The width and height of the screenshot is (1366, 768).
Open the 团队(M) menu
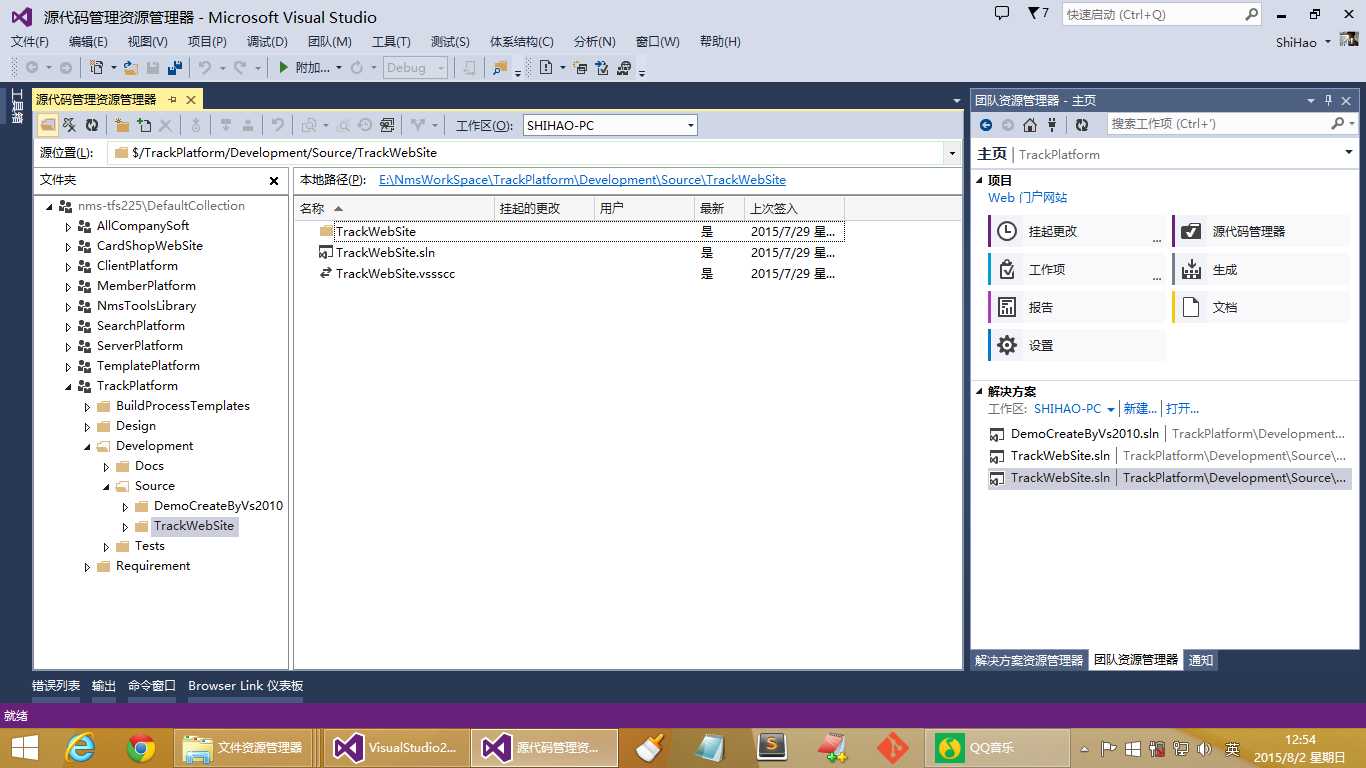(x=330, y=41)
